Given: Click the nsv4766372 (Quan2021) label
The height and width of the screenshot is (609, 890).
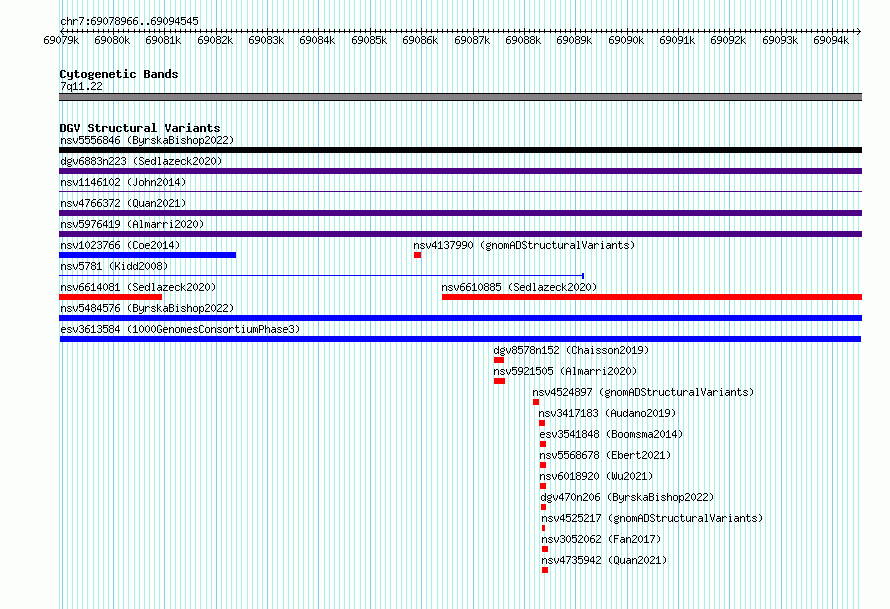Looking at the screenshot, I should coord(123,203).
